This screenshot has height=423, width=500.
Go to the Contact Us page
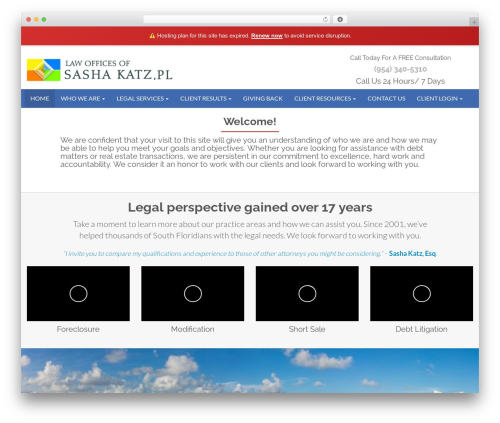coord(386,99)
